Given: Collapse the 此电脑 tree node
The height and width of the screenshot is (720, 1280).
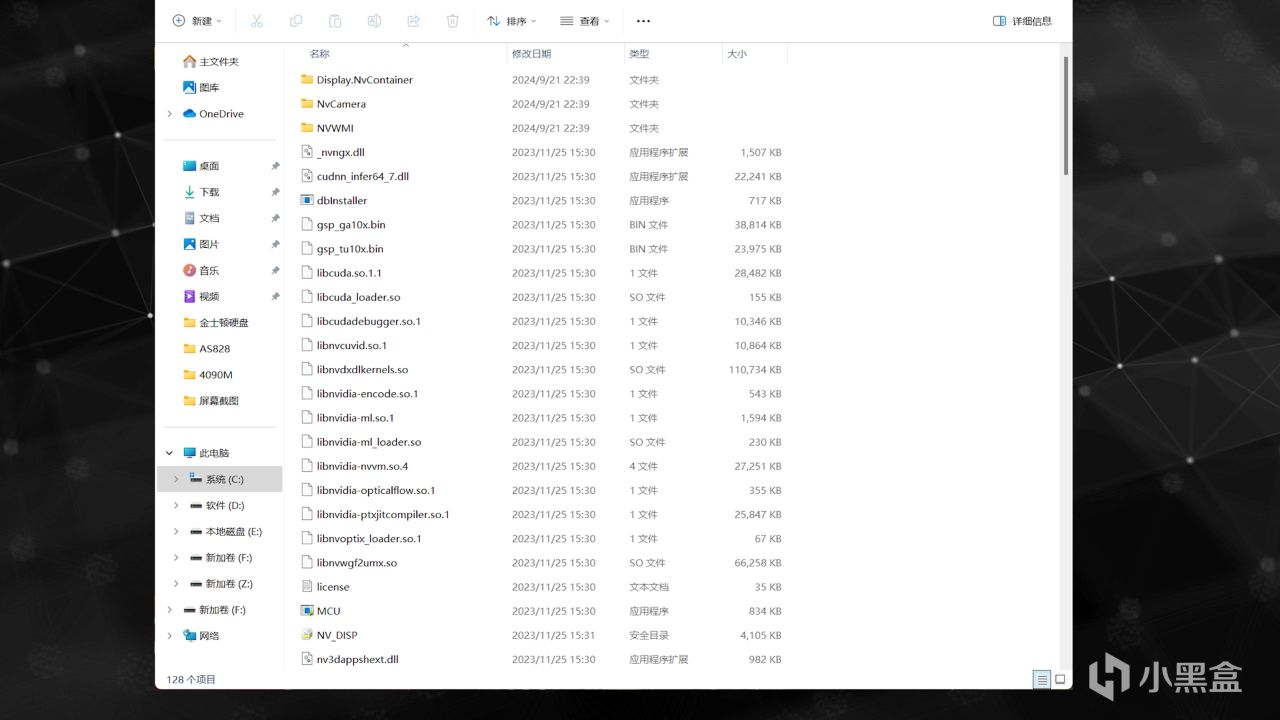Looking at the screenshot, I should click(169, 453).
